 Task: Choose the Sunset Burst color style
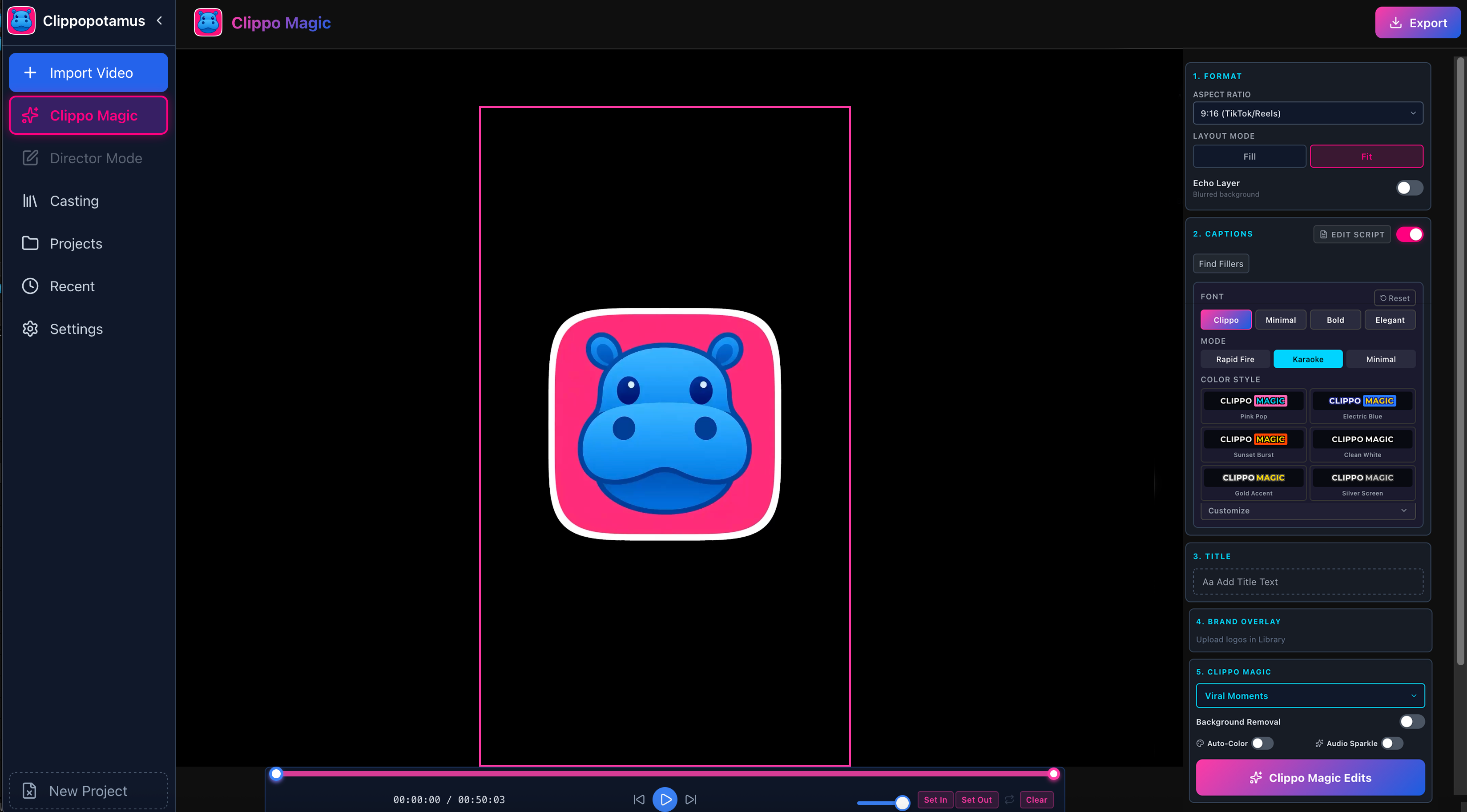coord(1253,445)
